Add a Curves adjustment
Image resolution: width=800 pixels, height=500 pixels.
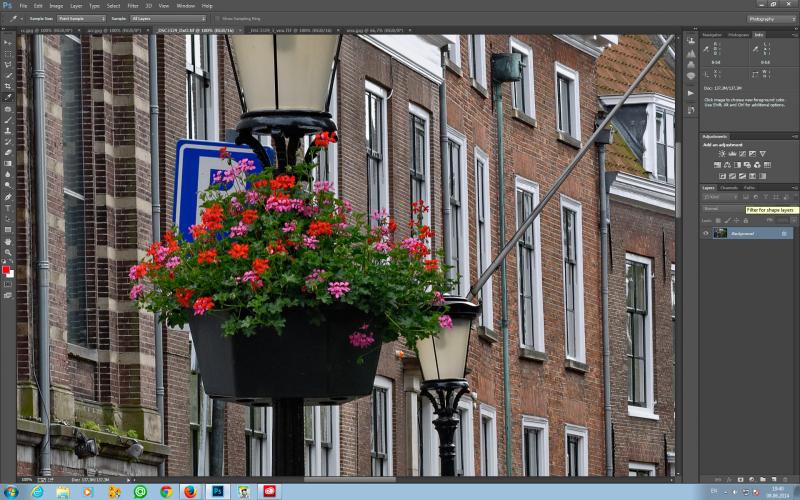pyautogui.click(x=742, y=154)
